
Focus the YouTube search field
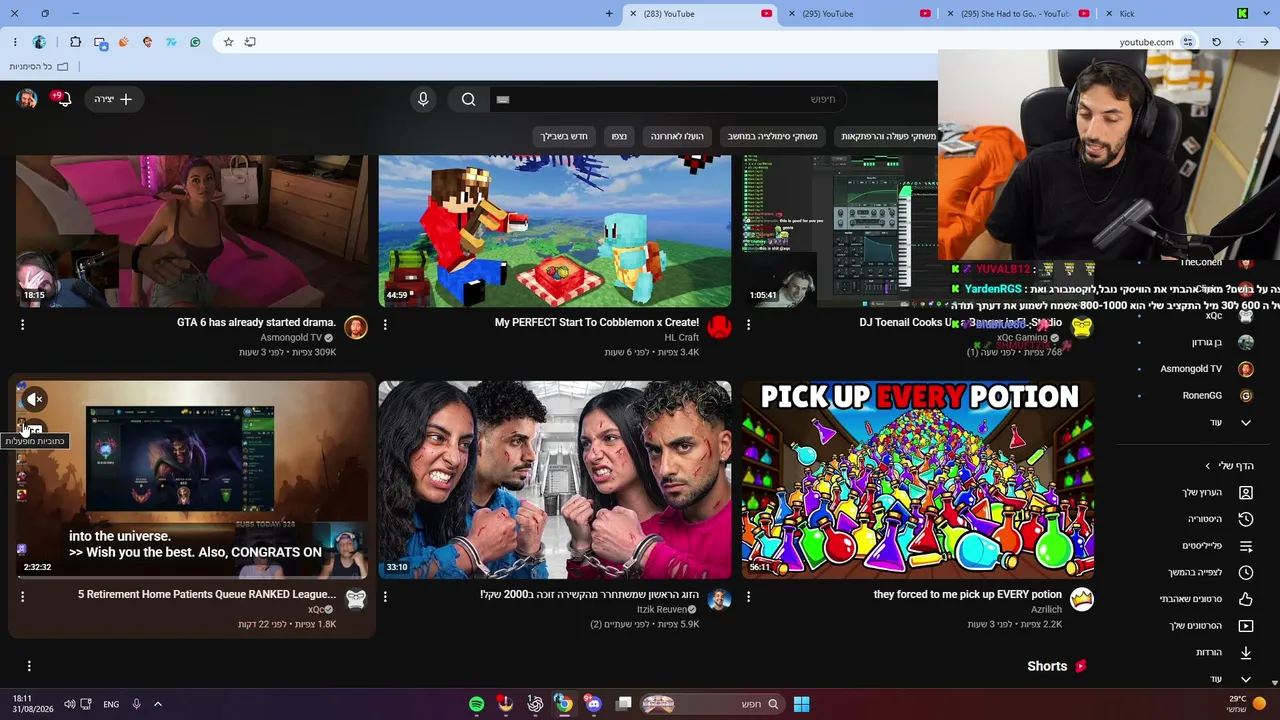pos(668,99)
